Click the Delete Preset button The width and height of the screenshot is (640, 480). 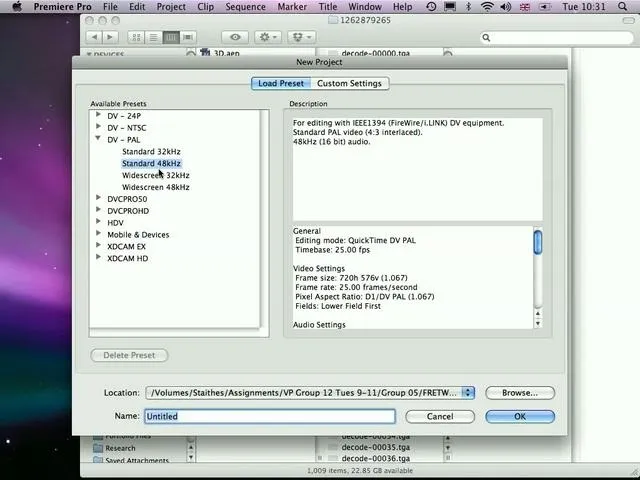click(x=129, y=355)
